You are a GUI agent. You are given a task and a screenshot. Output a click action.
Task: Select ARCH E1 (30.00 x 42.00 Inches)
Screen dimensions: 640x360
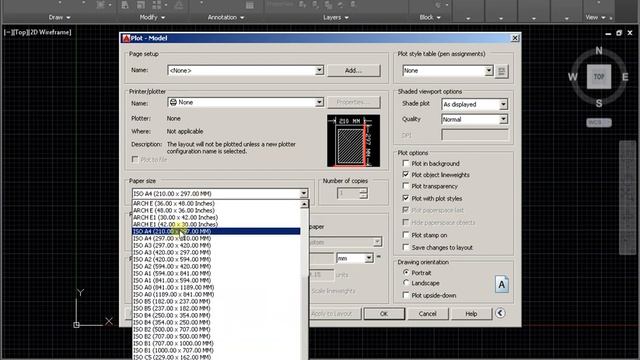(x=216, y=217)
